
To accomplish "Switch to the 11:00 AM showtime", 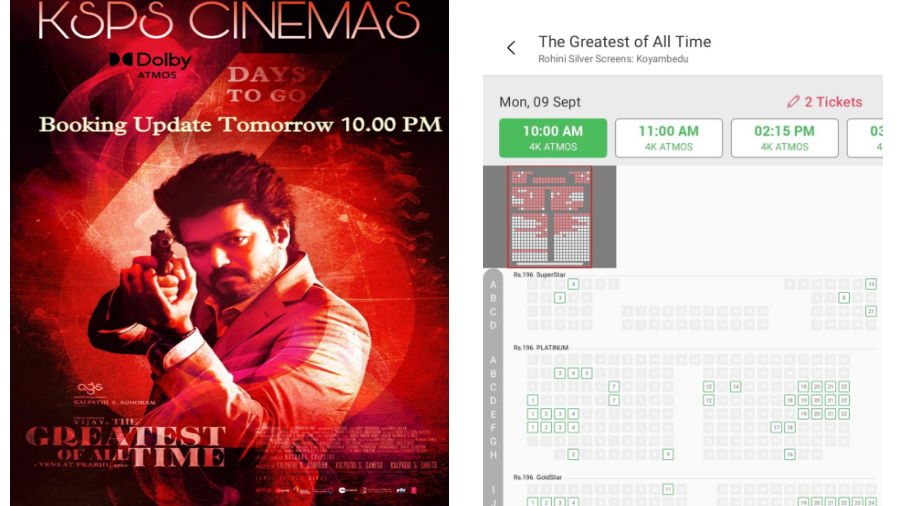I will [x=669, y=138].
